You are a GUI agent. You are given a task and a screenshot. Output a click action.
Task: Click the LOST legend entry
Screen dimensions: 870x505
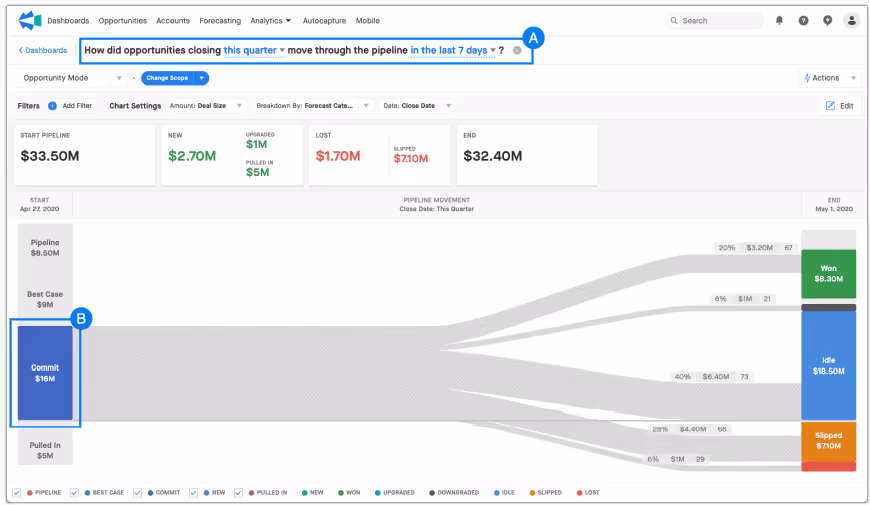click(588, 492)
